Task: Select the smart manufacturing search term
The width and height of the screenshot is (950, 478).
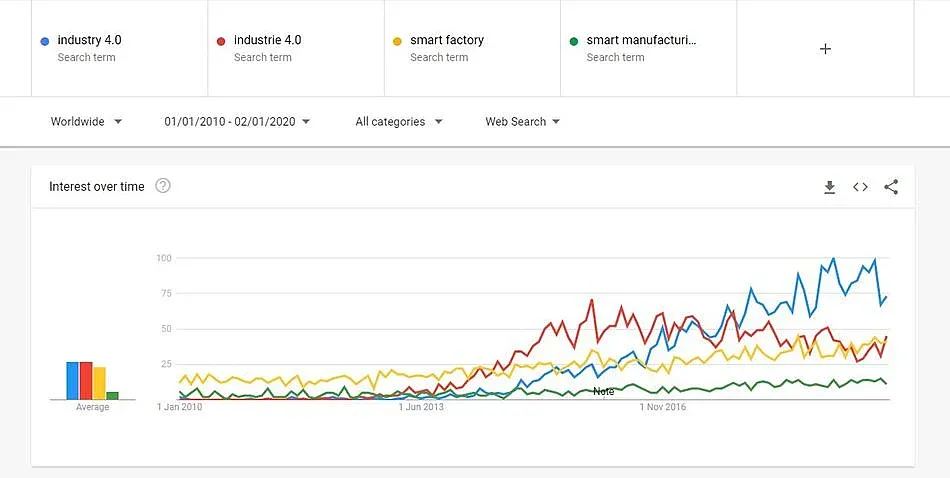Action: (x=641, y=40)
